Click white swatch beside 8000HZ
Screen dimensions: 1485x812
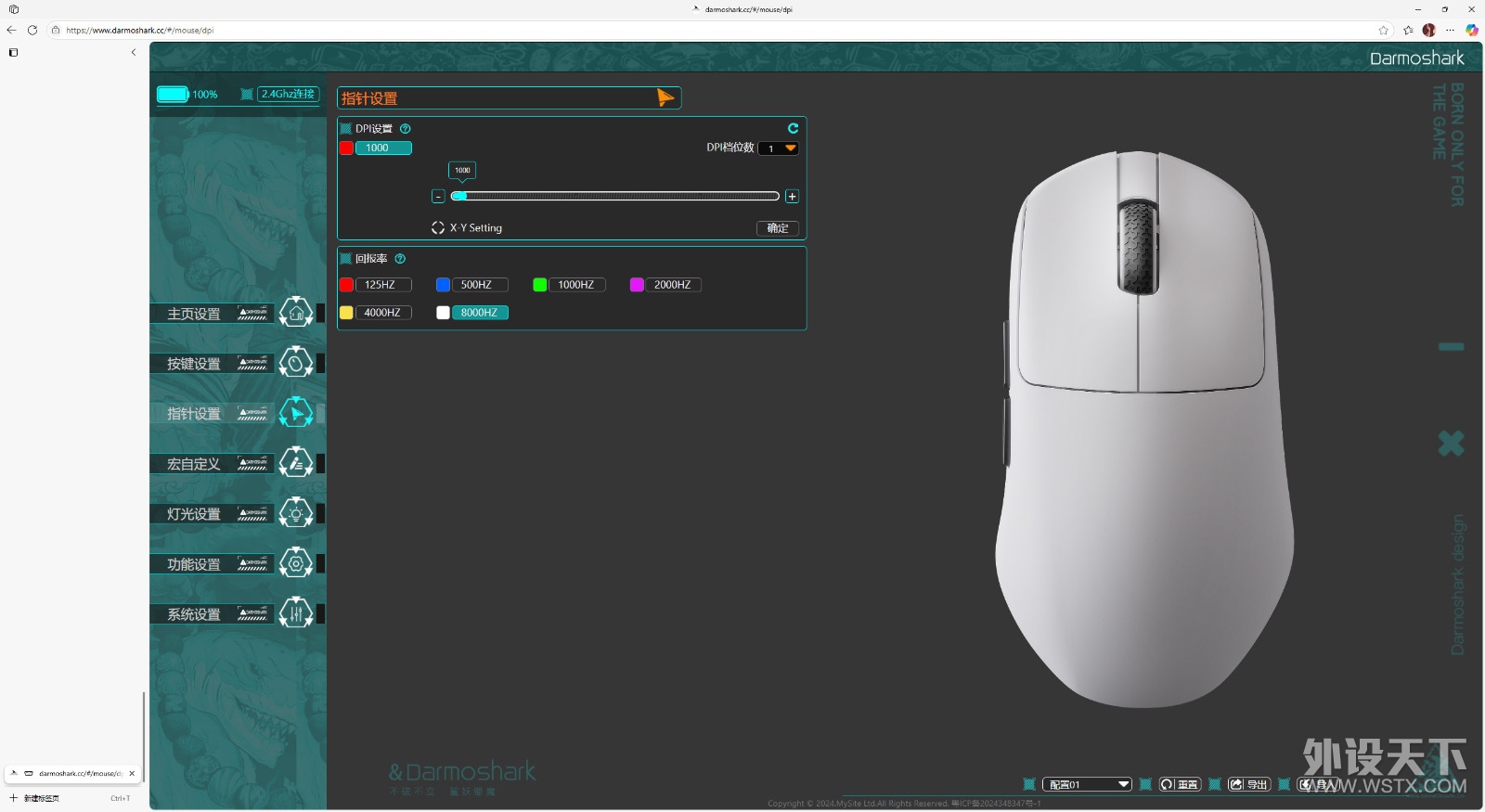pyautogui.click(x=443, y=313)
